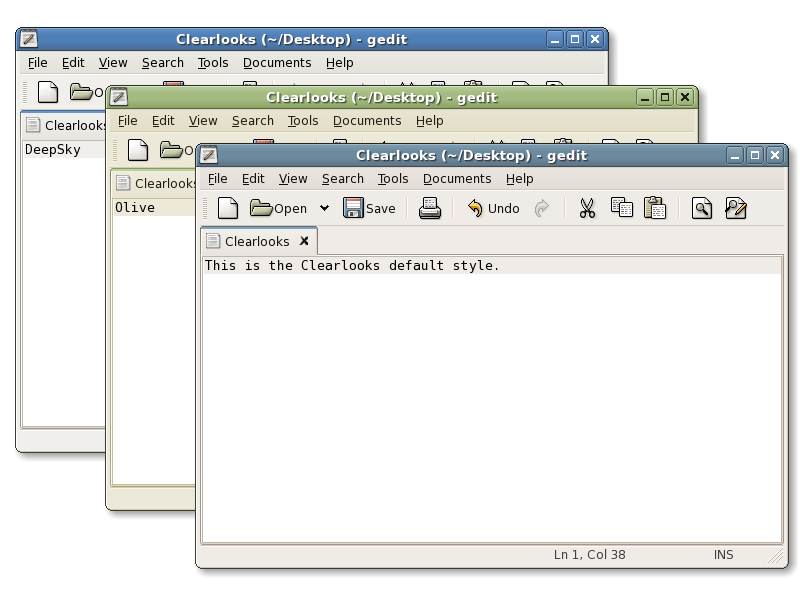This screenshot has height=600, width=800.
Task: Open the Documents menu in front window
Action: [x=457, y=179]
